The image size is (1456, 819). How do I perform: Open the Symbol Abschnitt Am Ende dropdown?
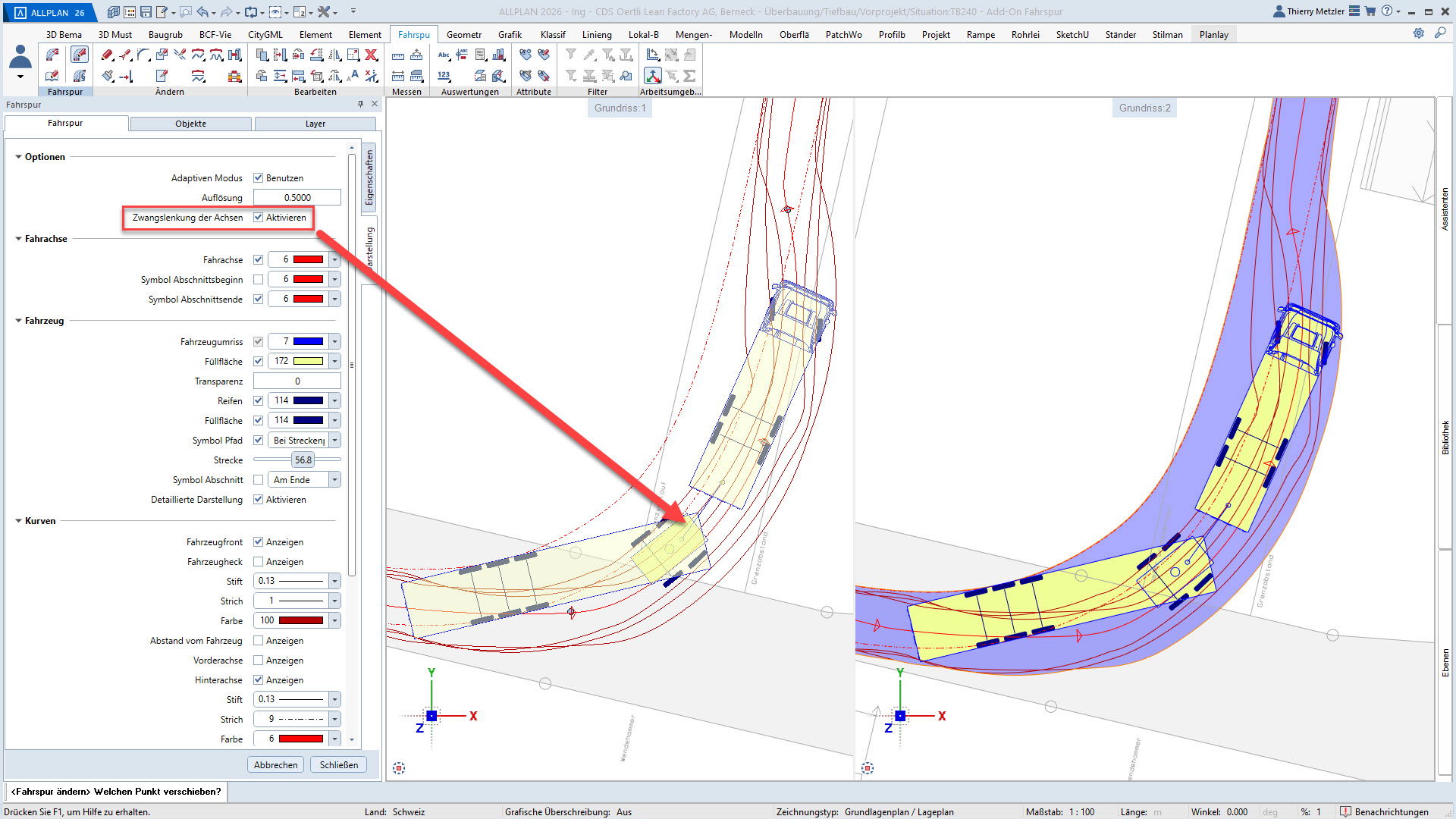coord(334,480)
